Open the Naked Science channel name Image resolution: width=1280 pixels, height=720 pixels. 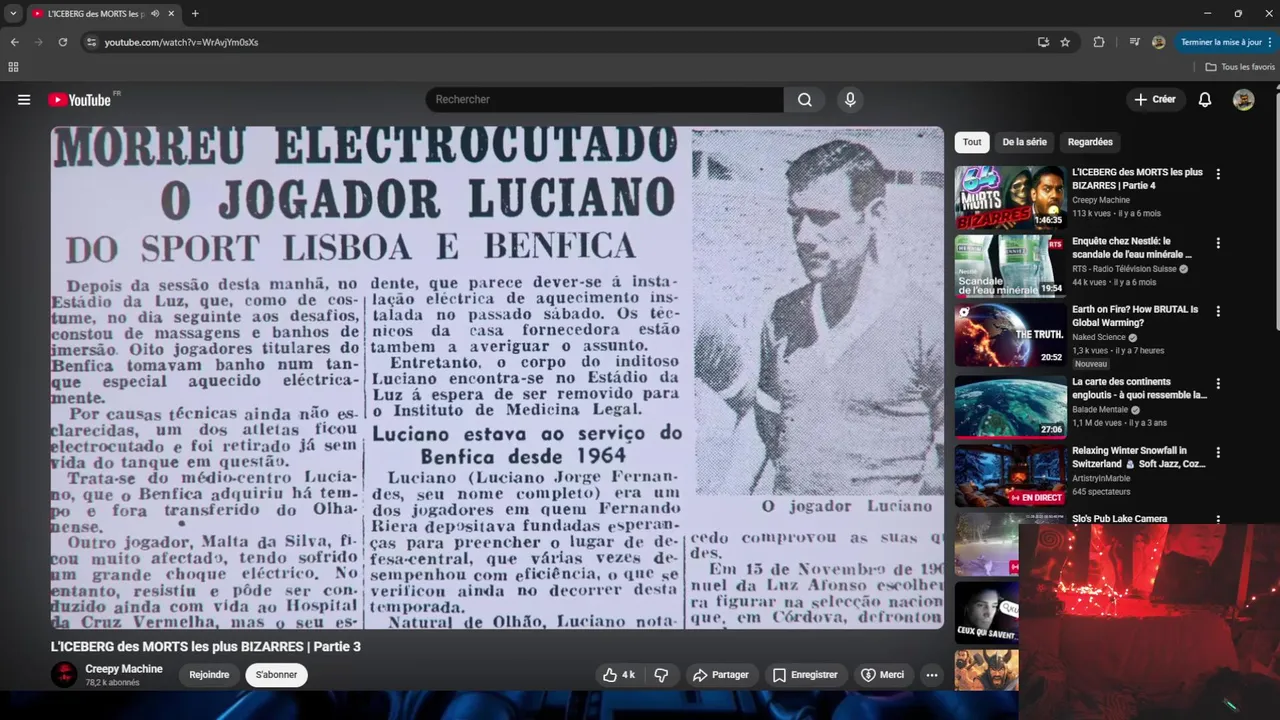pyautogui.click(x=1098, y=338)
